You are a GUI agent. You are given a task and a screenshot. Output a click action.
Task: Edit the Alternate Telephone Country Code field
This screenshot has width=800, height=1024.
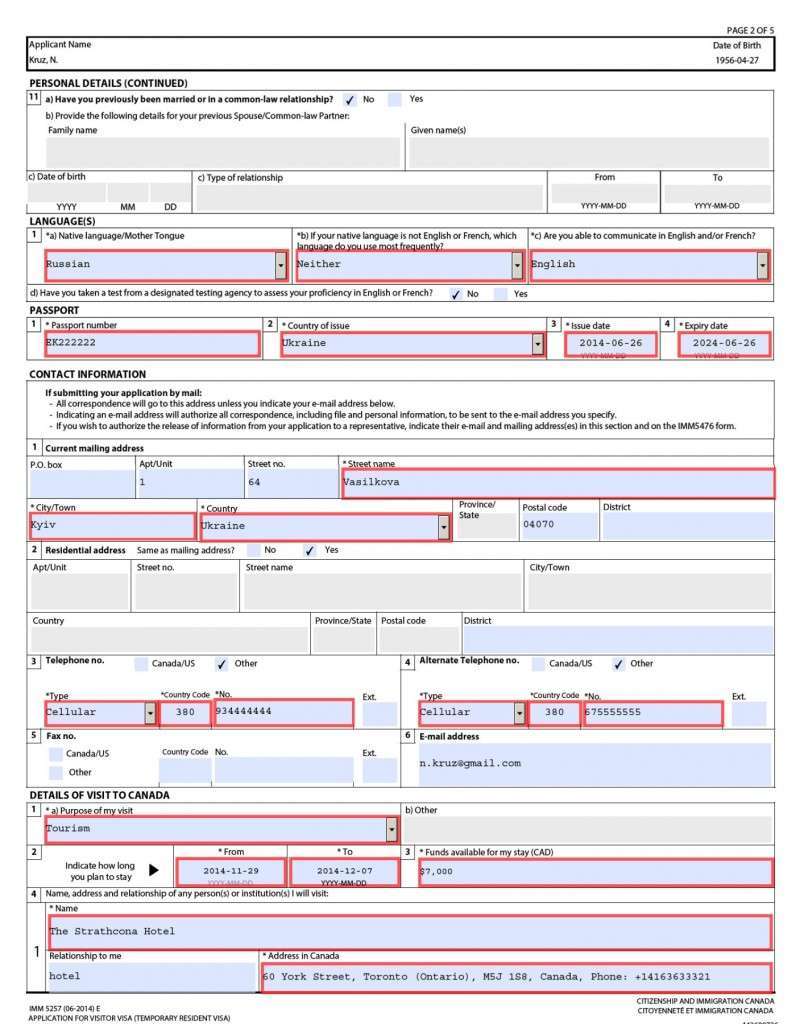point(554,713)
